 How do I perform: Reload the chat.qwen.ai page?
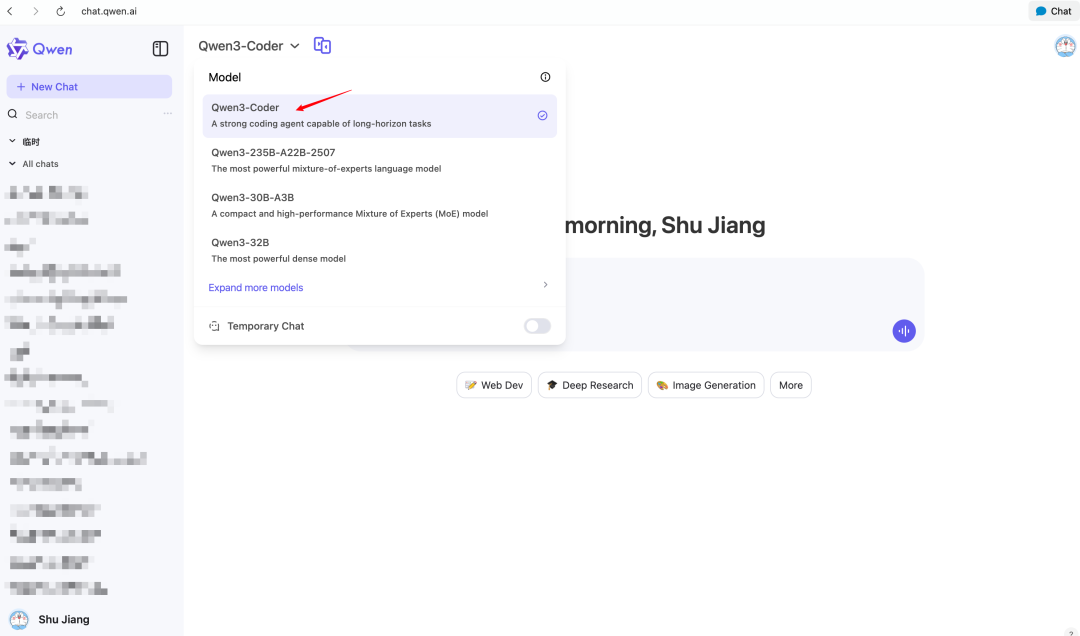[61, 11]
